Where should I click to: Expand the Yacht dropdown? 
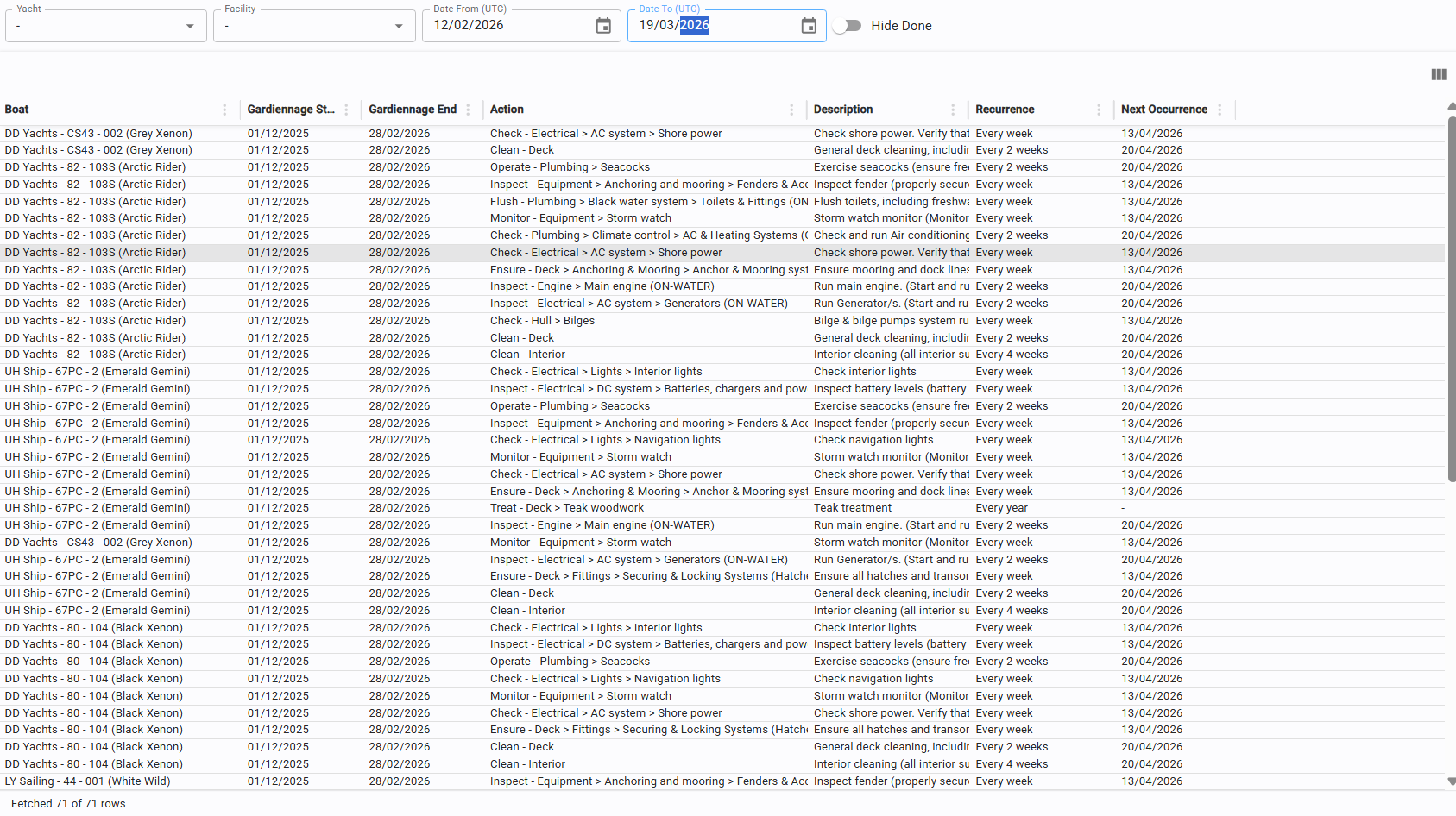pyautogui.click(x=190, y=26)
